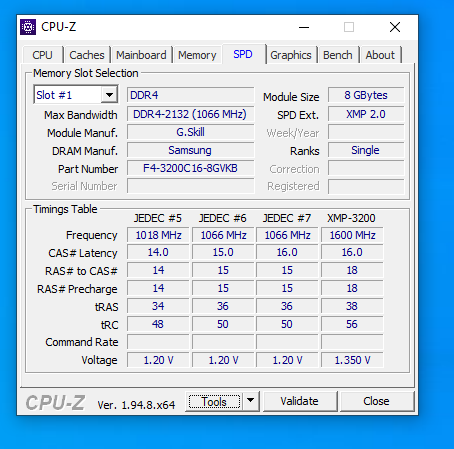Open the Caches tab

pos(87,55)
